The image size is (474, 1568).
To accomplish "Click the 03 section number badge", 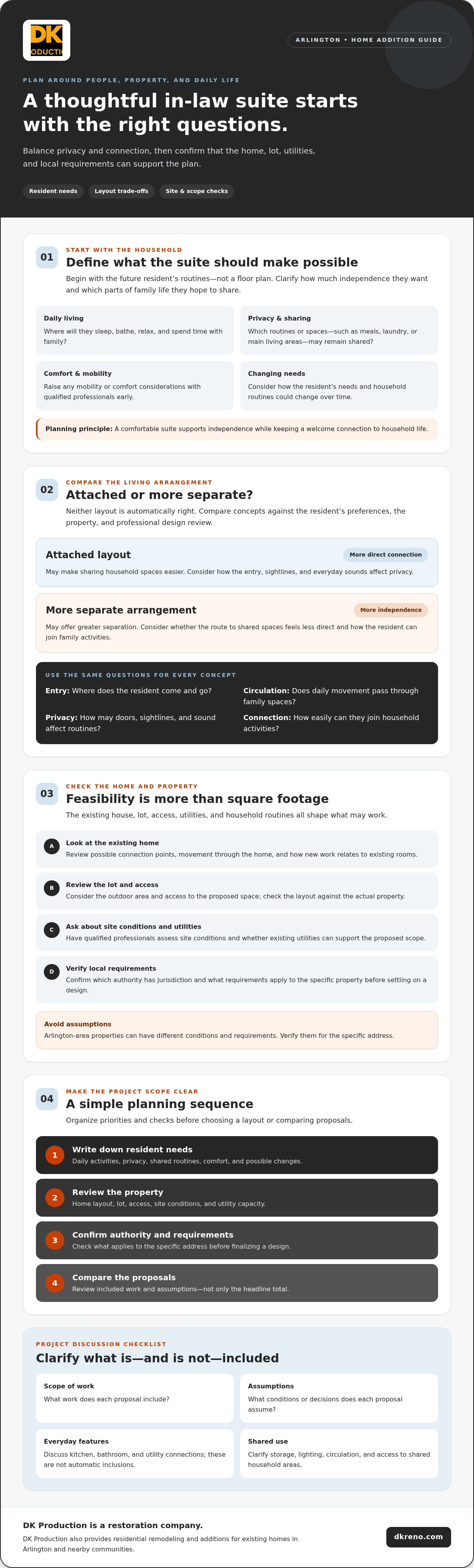I will click(47, 794).
